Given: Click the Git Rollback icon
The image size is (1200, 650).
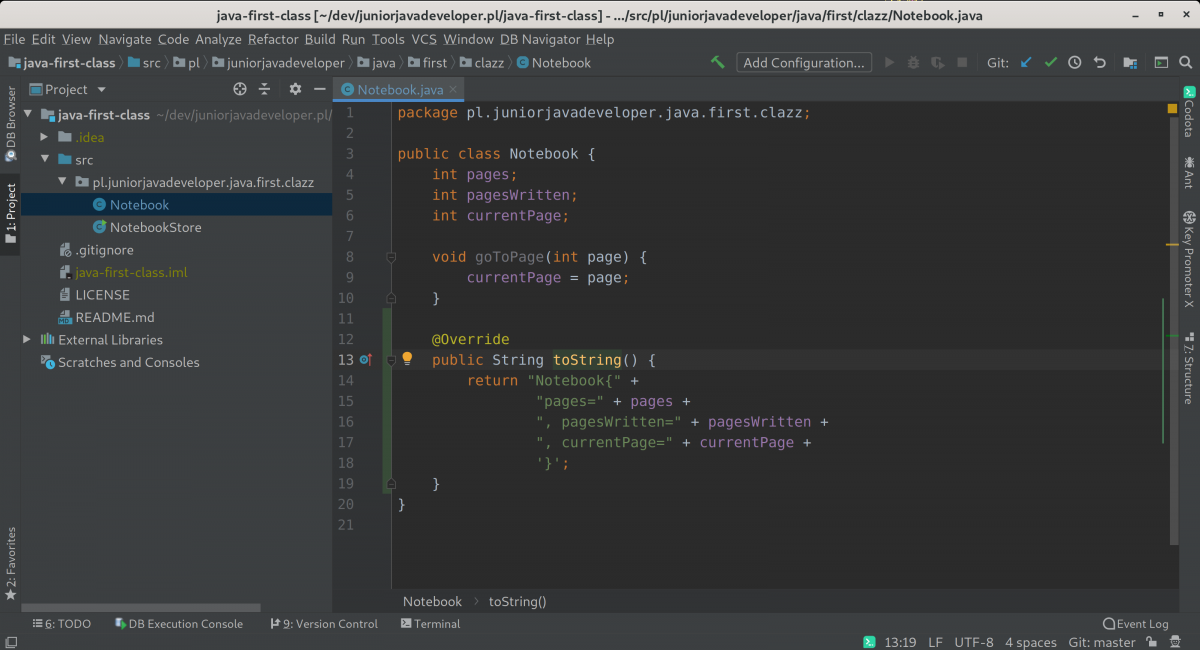Looking at the screenshot, I should [x=1099, y=62].
